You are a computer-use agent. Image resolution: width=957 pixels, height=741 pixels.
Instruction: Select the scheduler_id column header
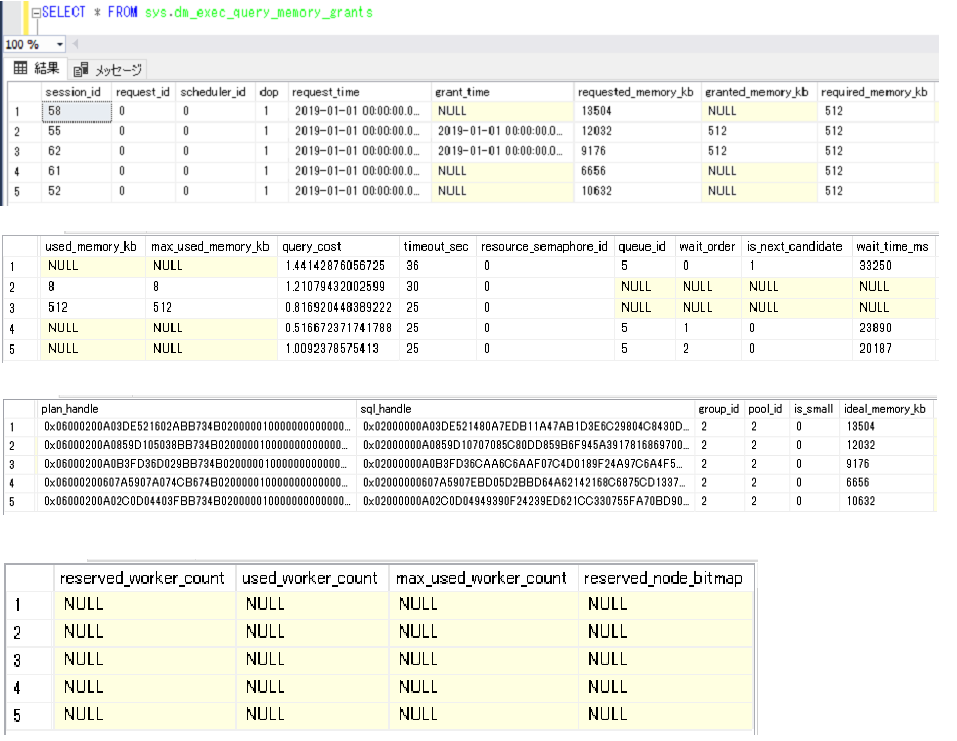coord(215,92)
